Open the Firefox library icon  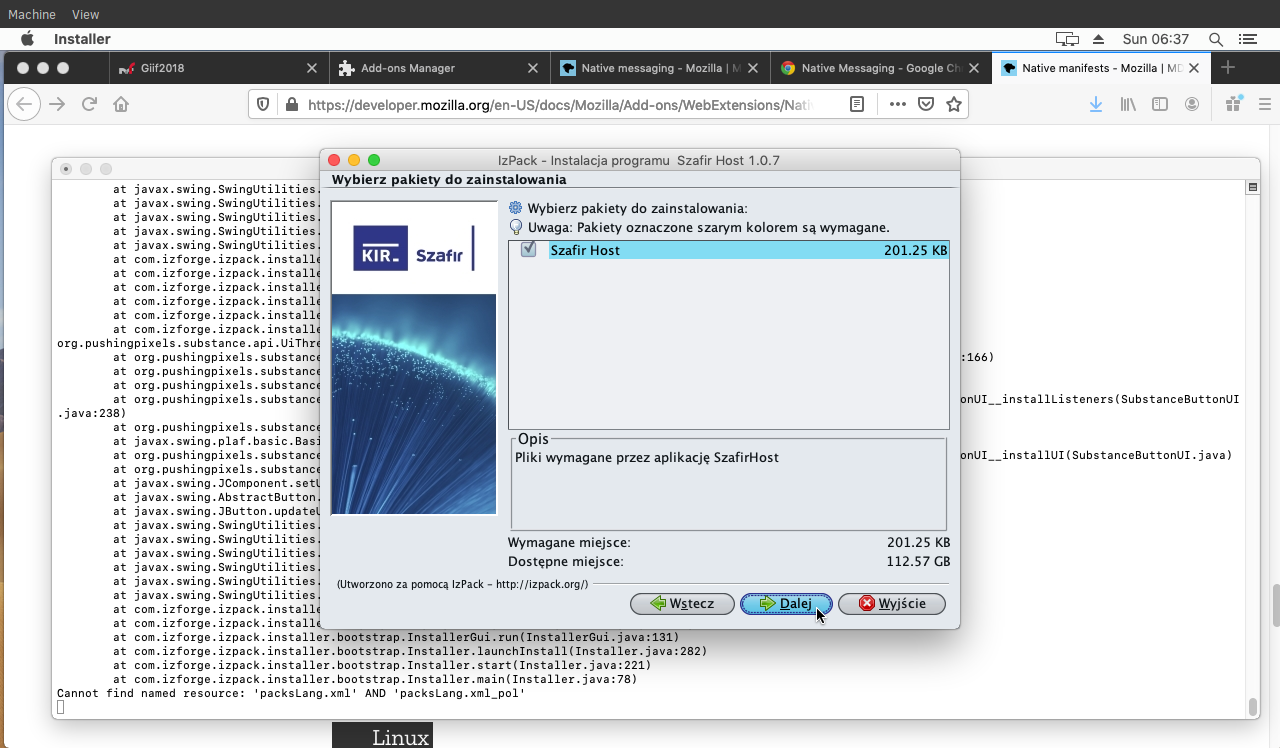[x=1128, y=104]
